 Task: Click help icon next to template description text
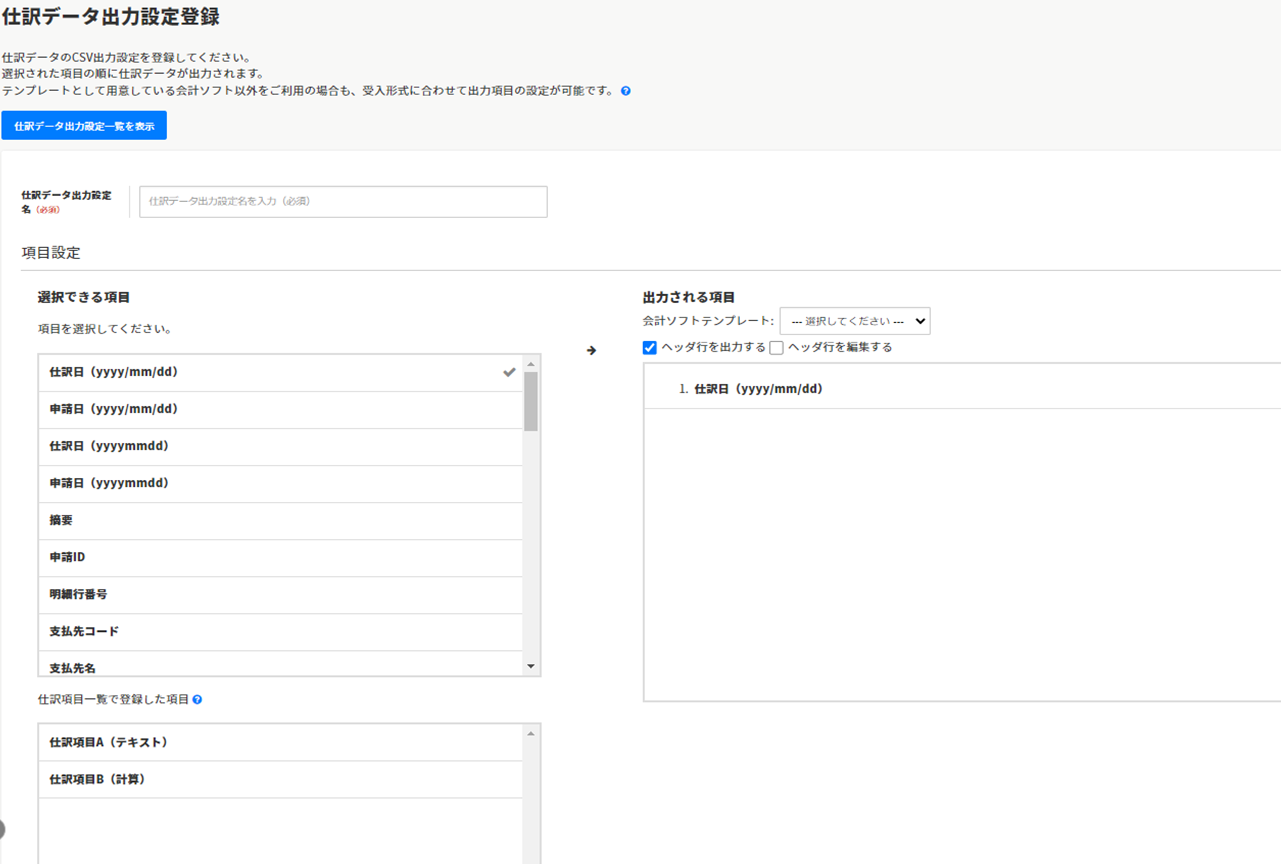coord(626,91)
